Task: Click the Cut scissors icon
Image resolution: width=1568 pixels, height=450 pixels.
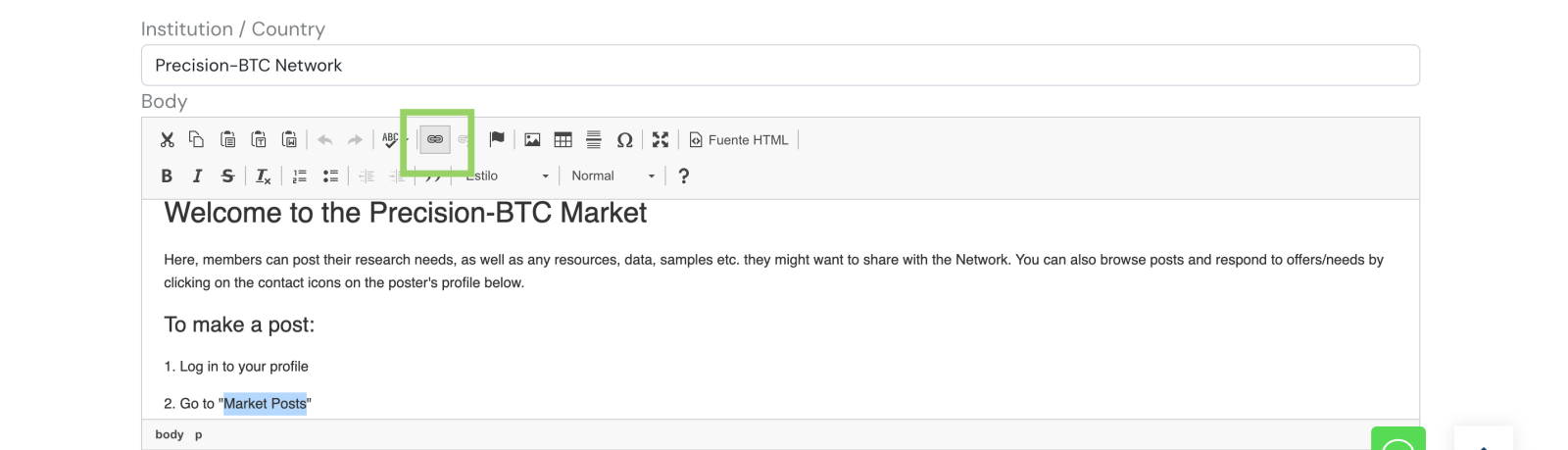Action: [167, 140]
